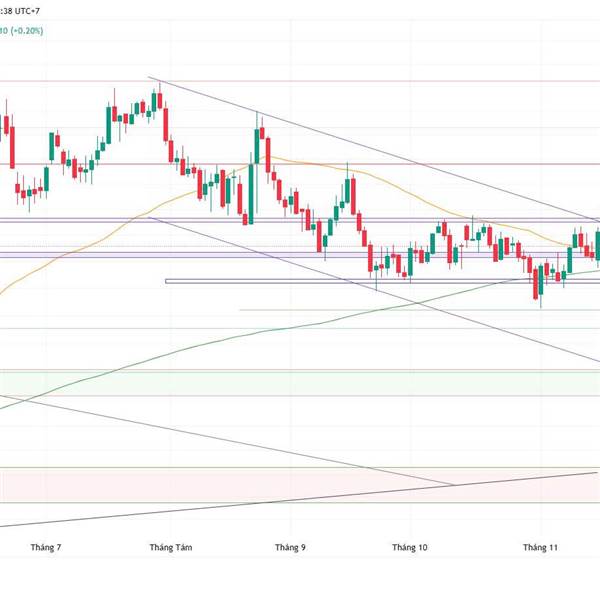Click the (+0.20%) price change value
Viewport: 600px width, 600px height.
[x=27, y=31]
